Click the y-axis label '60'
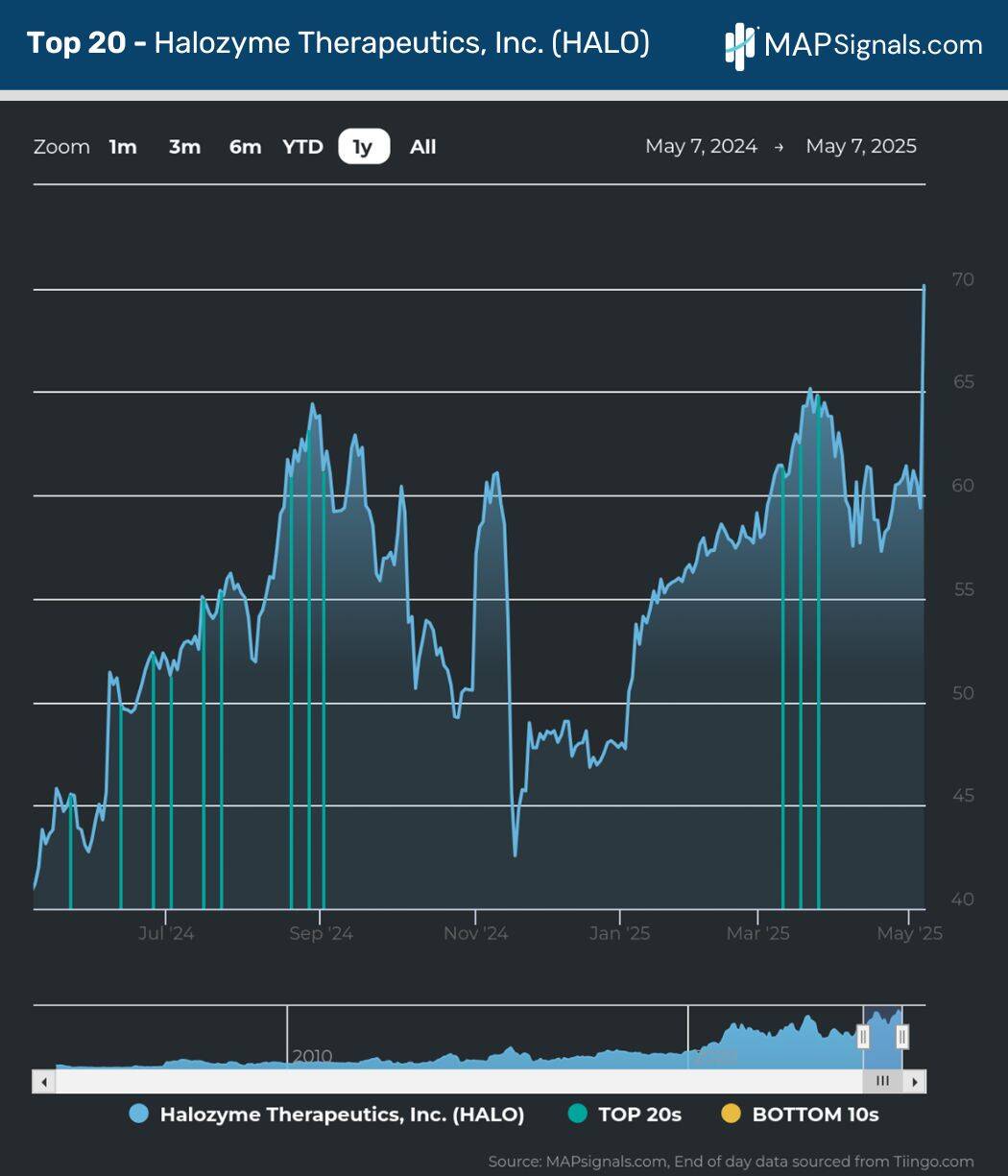 [x=962, y=486]
